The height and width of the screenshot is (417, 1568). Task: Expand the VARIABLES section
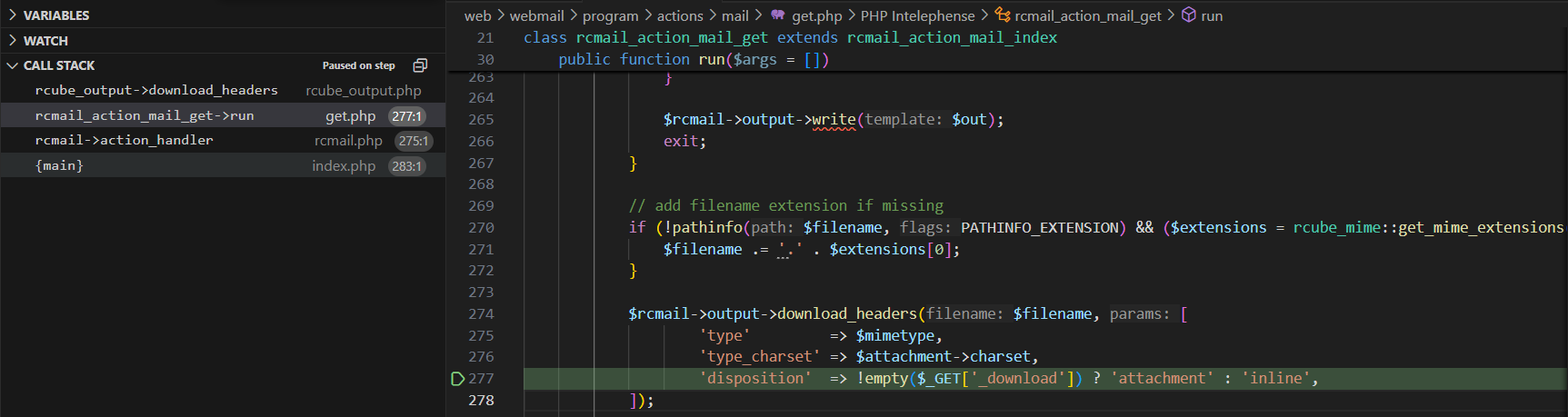tap(13, 15)
